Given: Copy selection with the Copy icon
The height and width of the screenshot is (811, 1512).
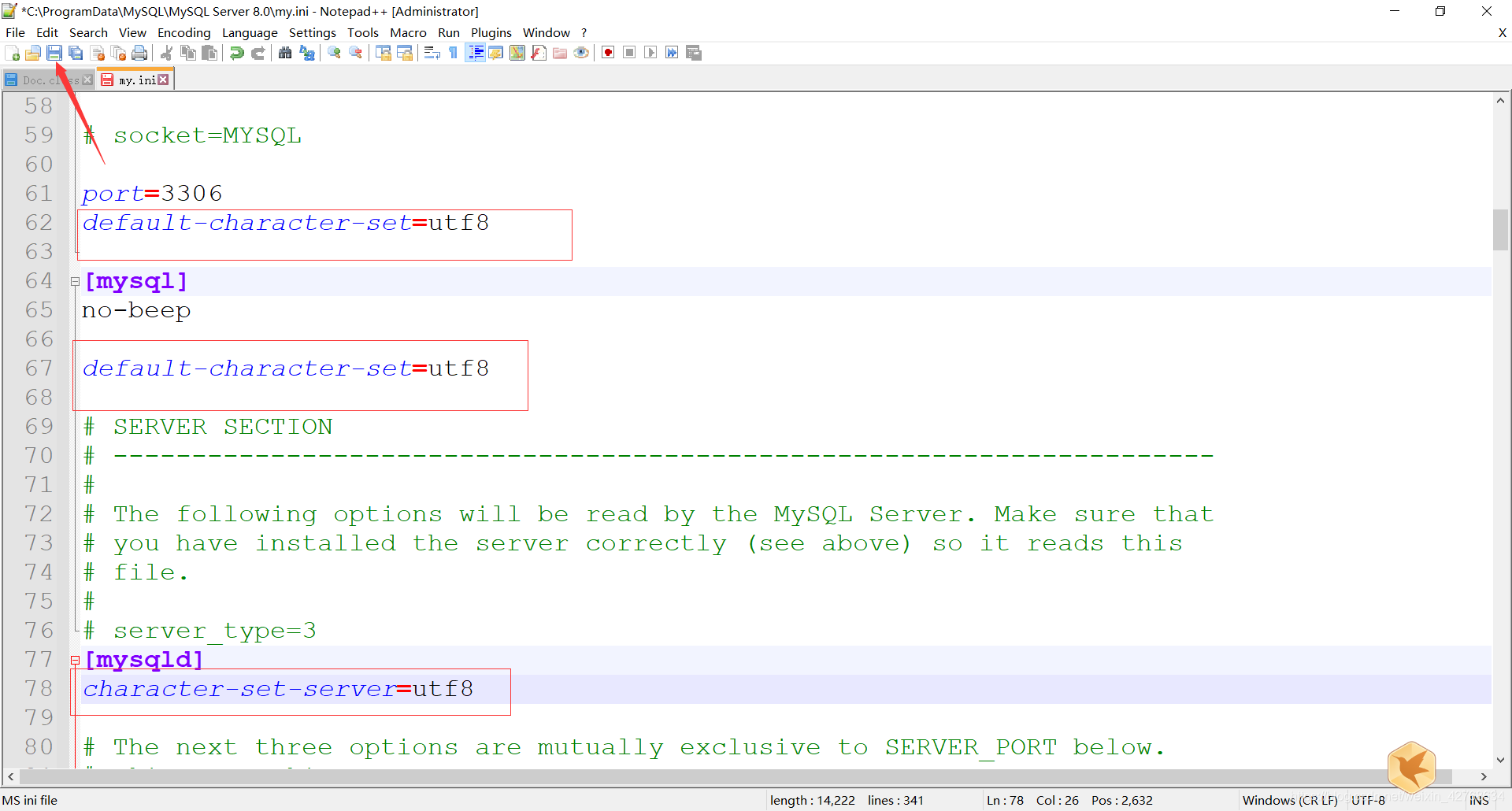Looking at the screenshot, I should (x=188, y=53).
